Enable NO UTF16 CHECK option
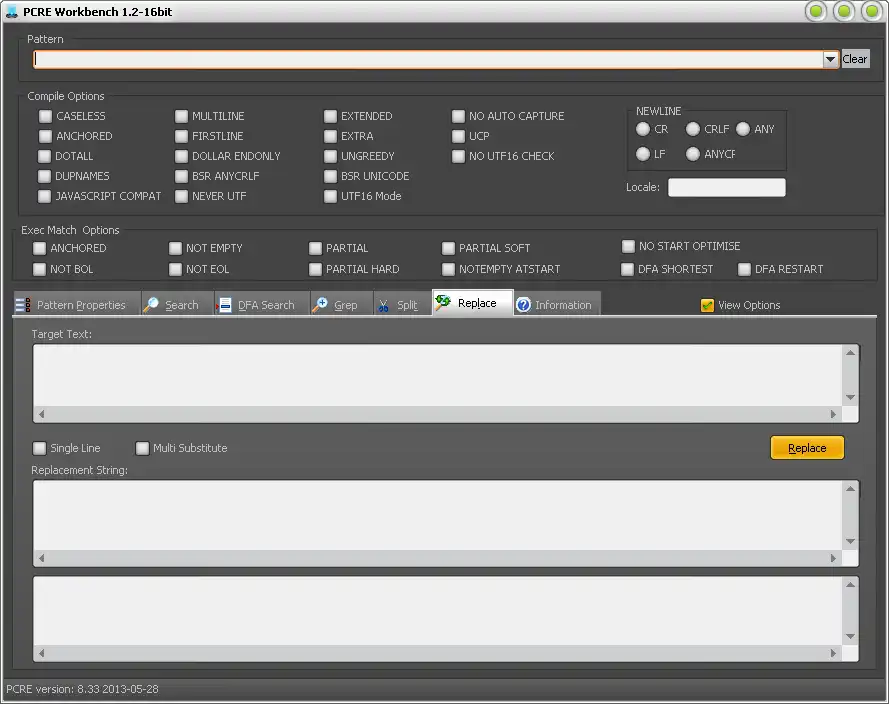Image resolution: width=889 pixels, height=704 pixels. pos(458,156)
